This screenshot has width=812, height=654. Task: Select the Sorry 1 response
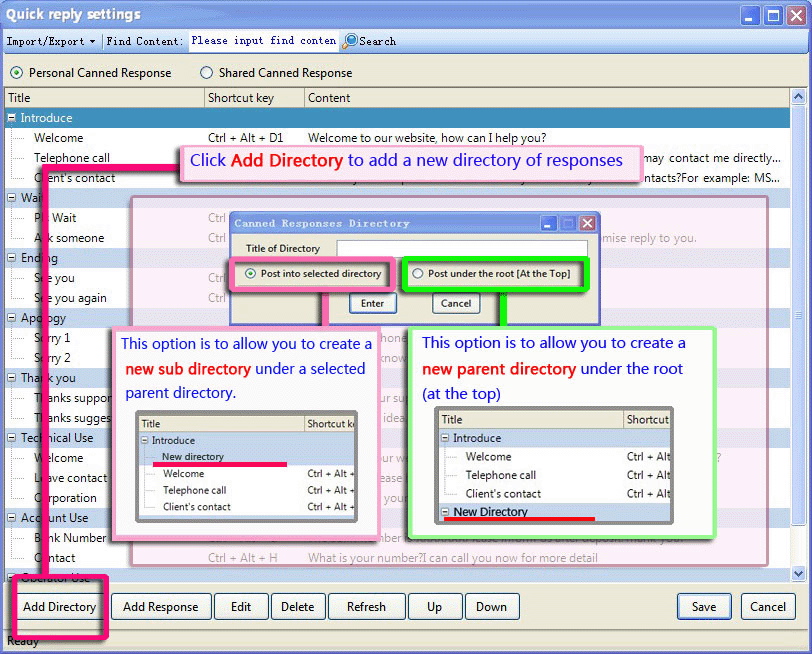[x=52, y=338]
